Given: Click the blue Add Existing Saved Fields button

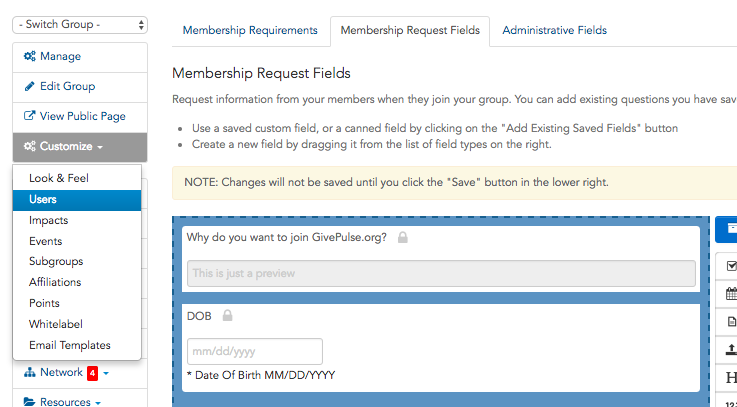Looking at the screenshot, I should click(x=726, y=229).
